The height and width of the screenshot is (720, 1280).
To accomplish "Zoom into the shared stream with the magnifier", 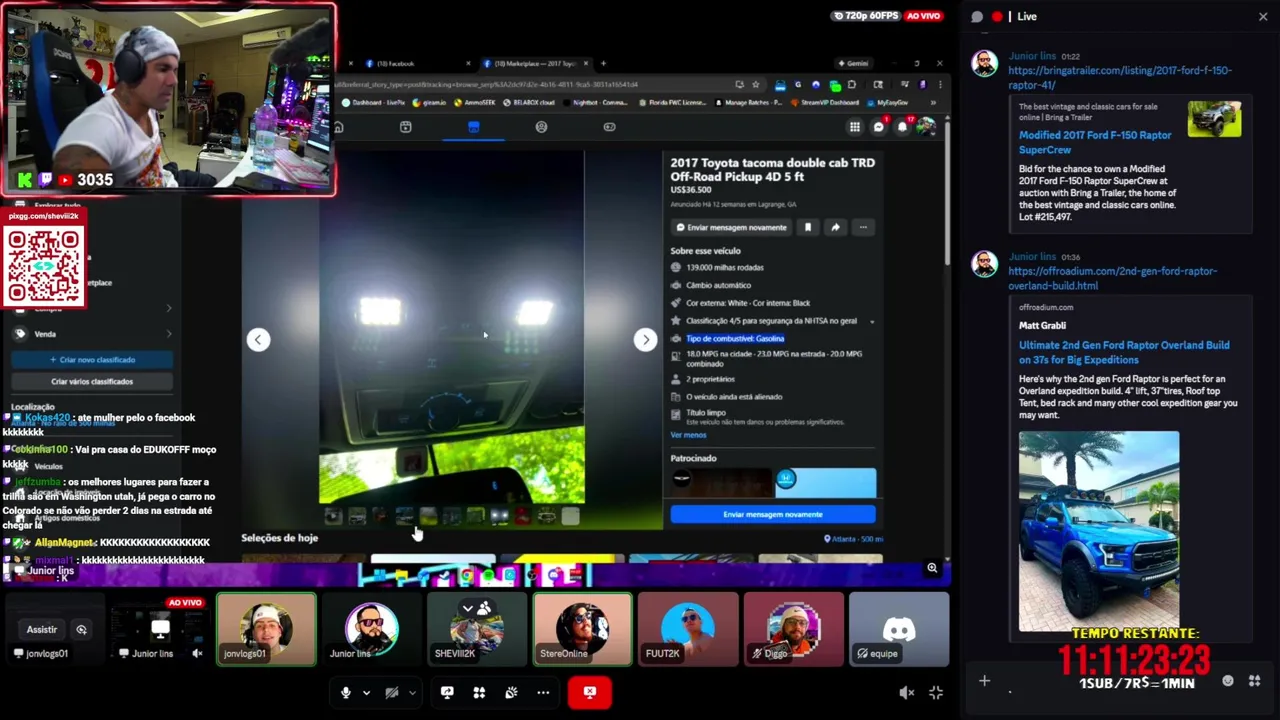I will pos(932,568).
